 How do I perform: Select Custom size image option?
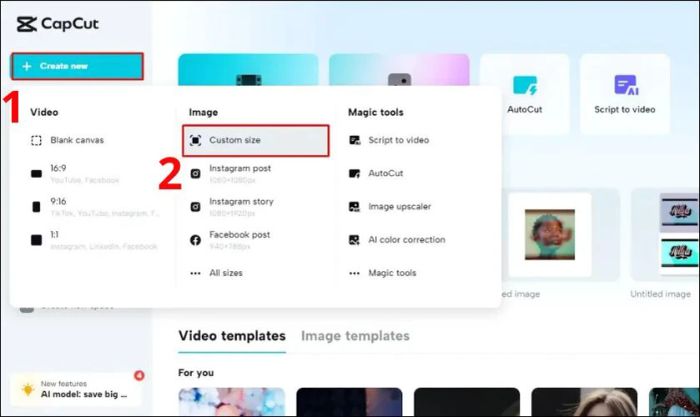coord(256,140)
